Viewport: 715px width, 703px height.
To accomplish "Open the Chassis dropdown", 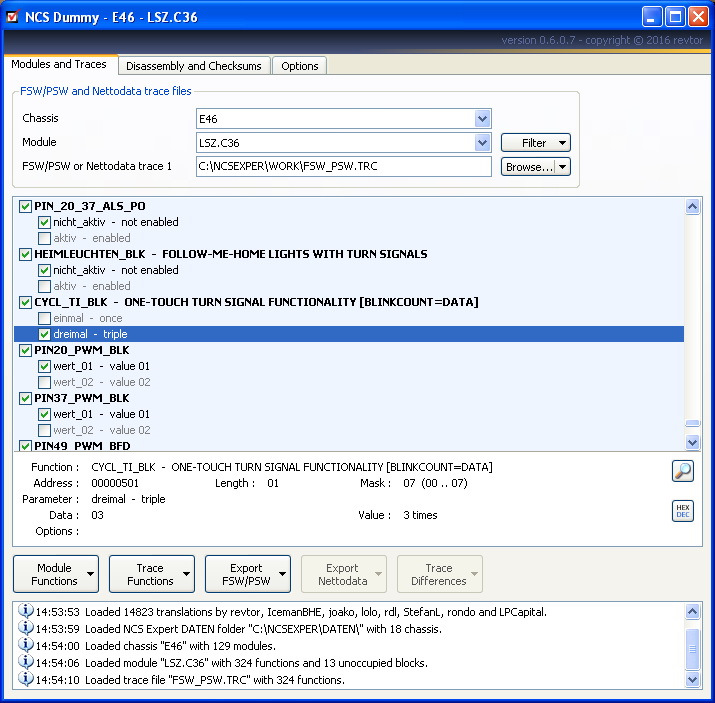I will tap(482, 119).
